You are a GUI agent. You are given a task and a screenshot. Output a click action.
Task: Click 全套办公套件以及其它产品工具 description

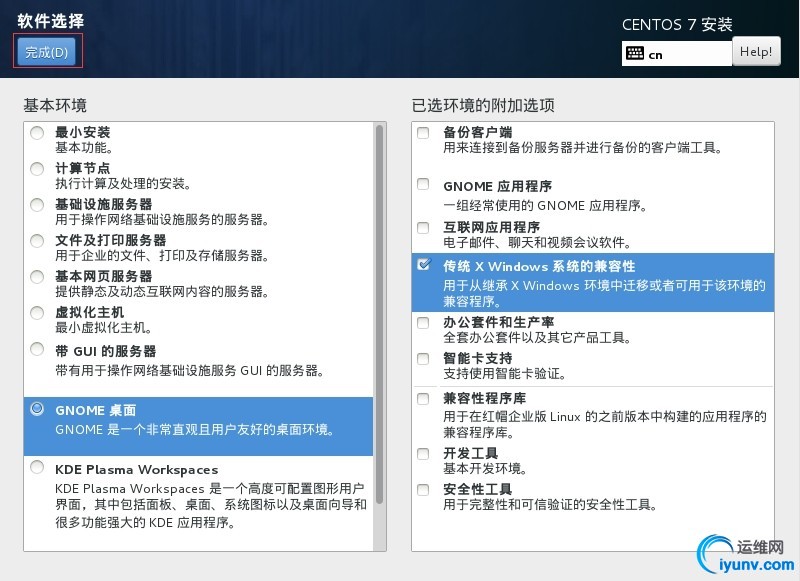pyautogui.click(x=537, y=338)
